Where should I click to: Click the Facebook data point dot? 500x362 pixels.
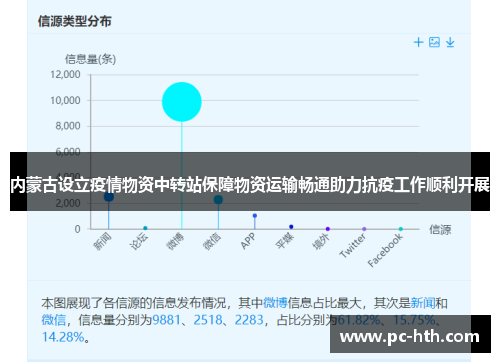point(401,229)
